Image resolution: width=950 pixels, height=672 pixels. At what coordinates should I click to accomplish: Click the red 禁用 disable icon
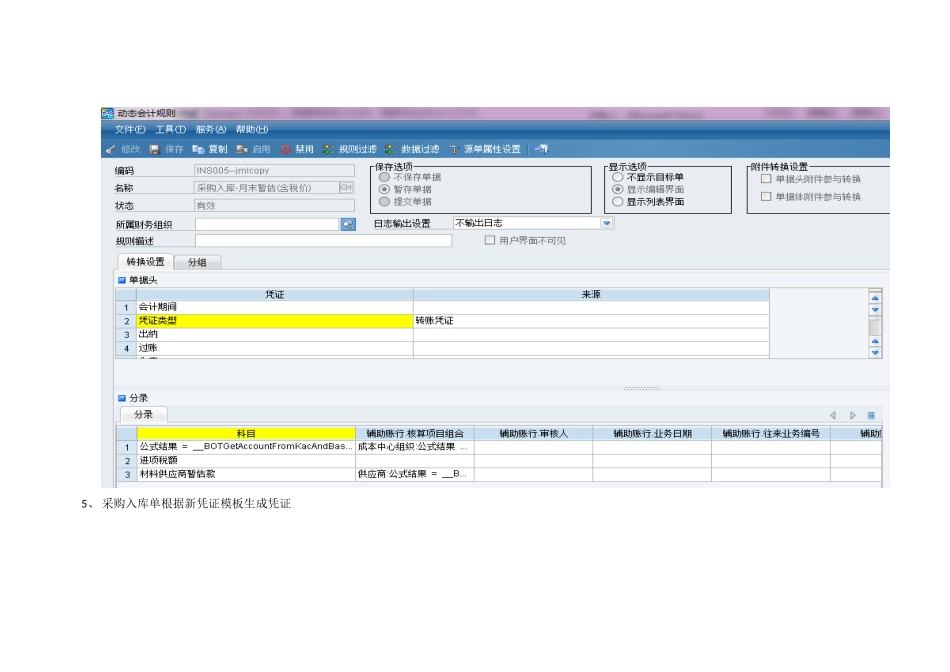tap(286, 149)
